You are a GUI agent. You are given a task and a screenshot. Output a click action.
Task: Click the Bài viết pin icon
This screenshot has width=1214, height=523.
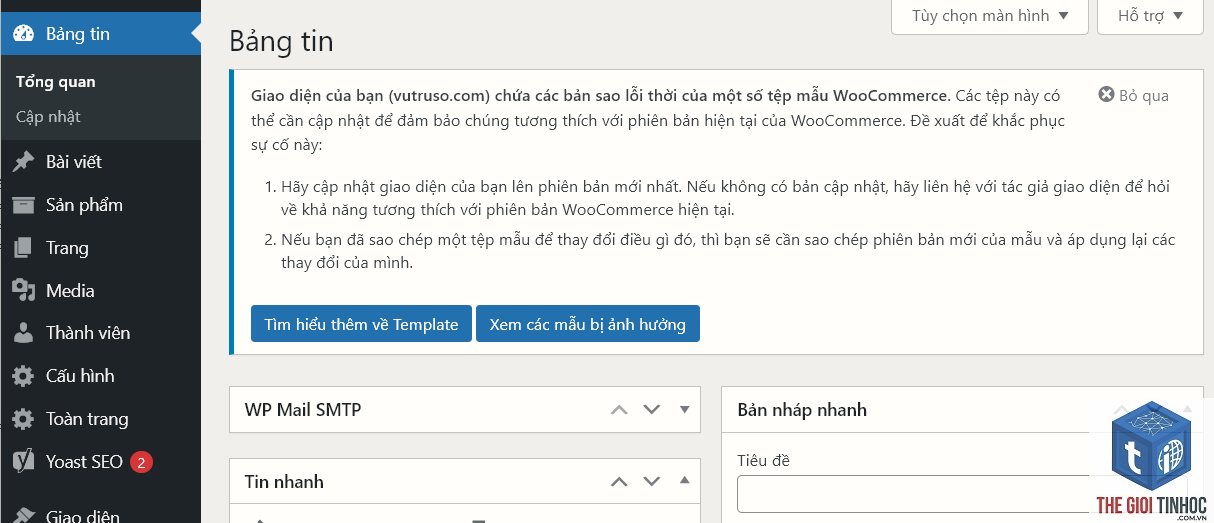(x=23, y=162)
